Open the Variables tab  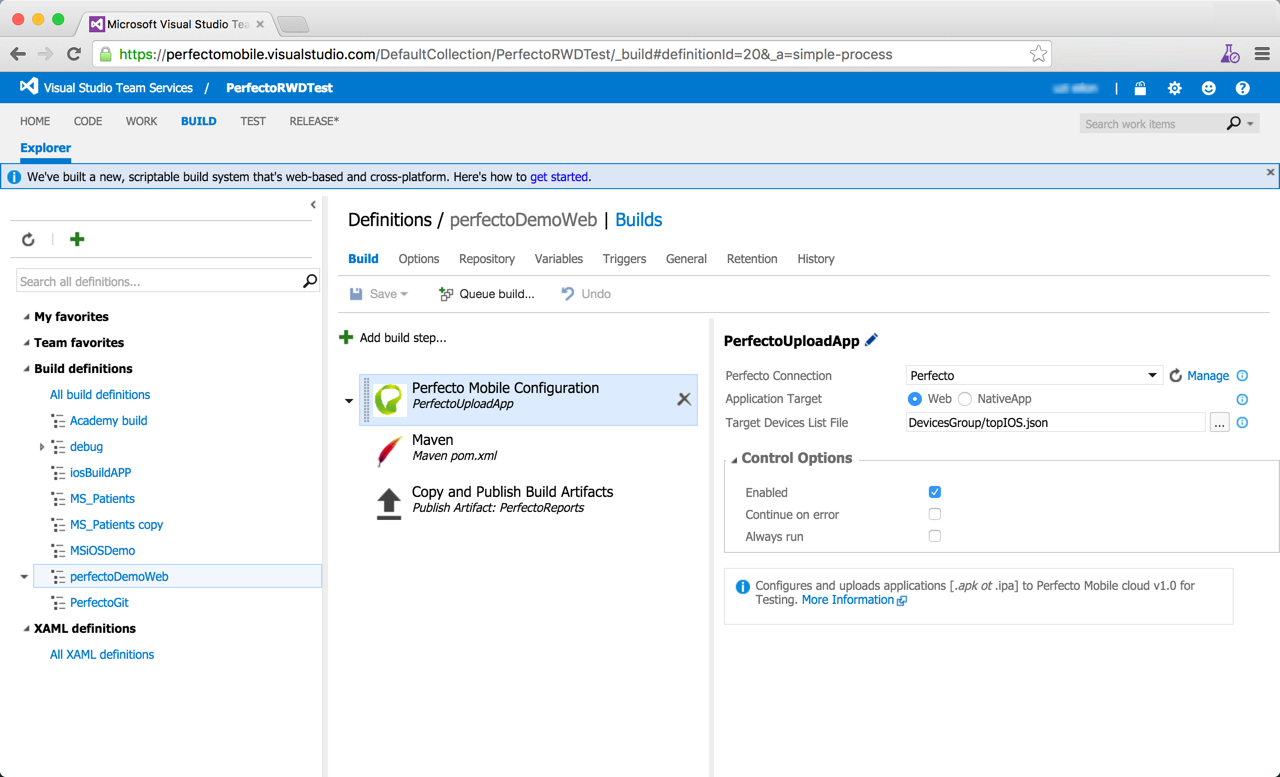(x=559, y=259)
